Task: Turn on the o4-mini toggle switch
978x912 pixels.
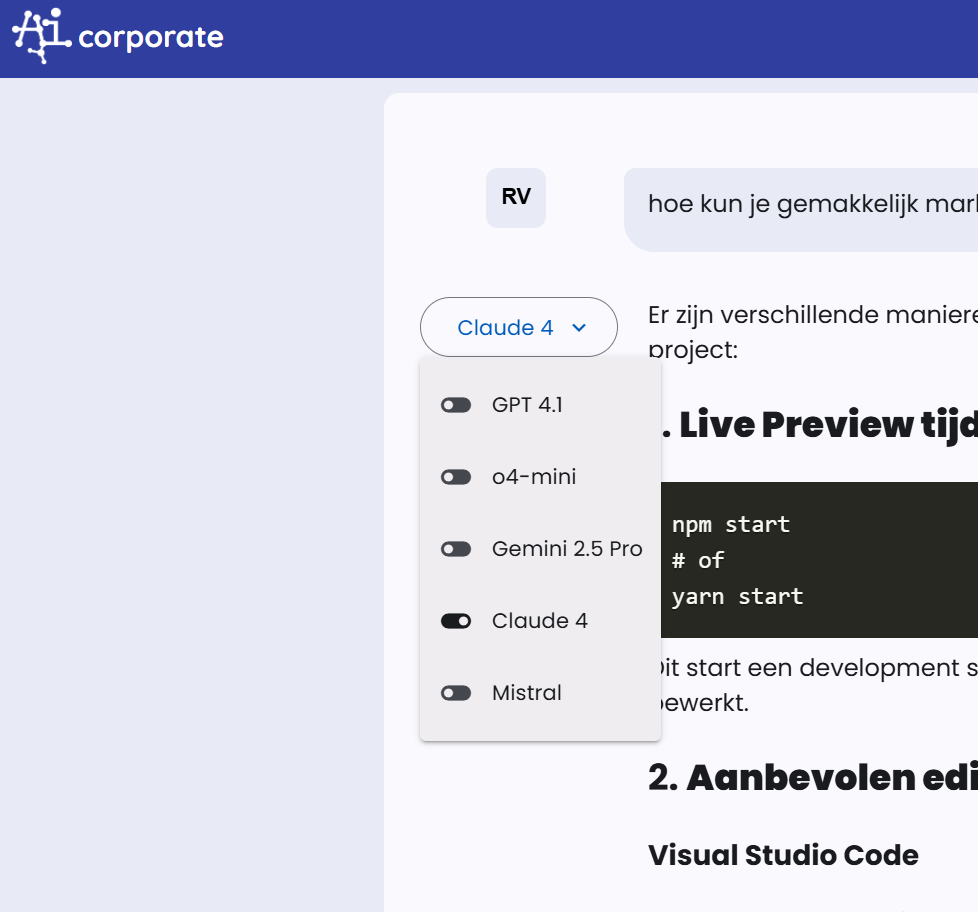Action: 456,477
